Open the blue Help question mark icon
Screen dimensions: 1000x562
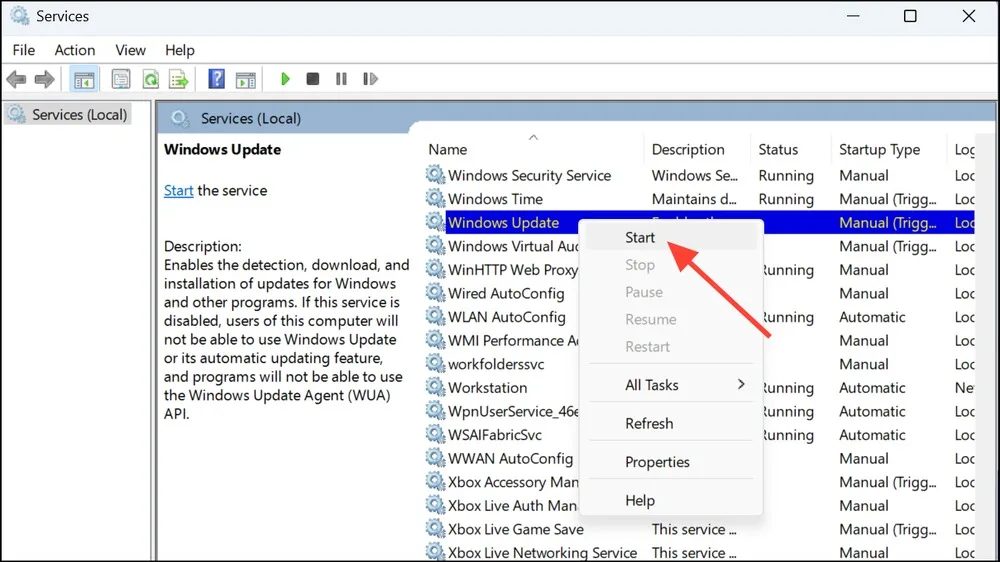217,79
